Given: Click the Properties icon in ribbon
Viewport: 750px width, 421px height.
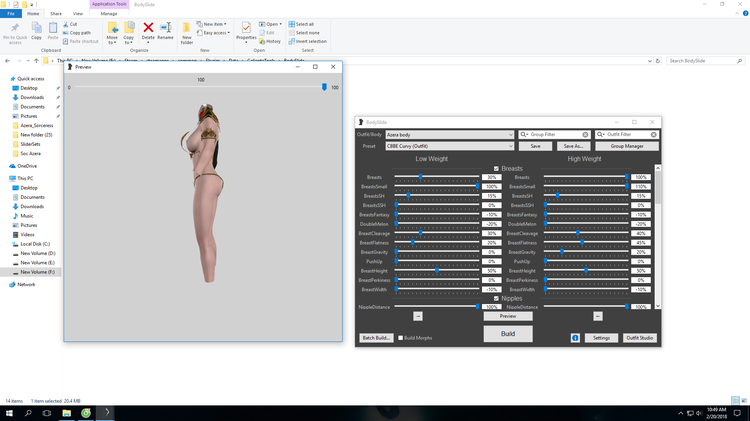Looking at the screenshot, I should click(x=246, y=28).
